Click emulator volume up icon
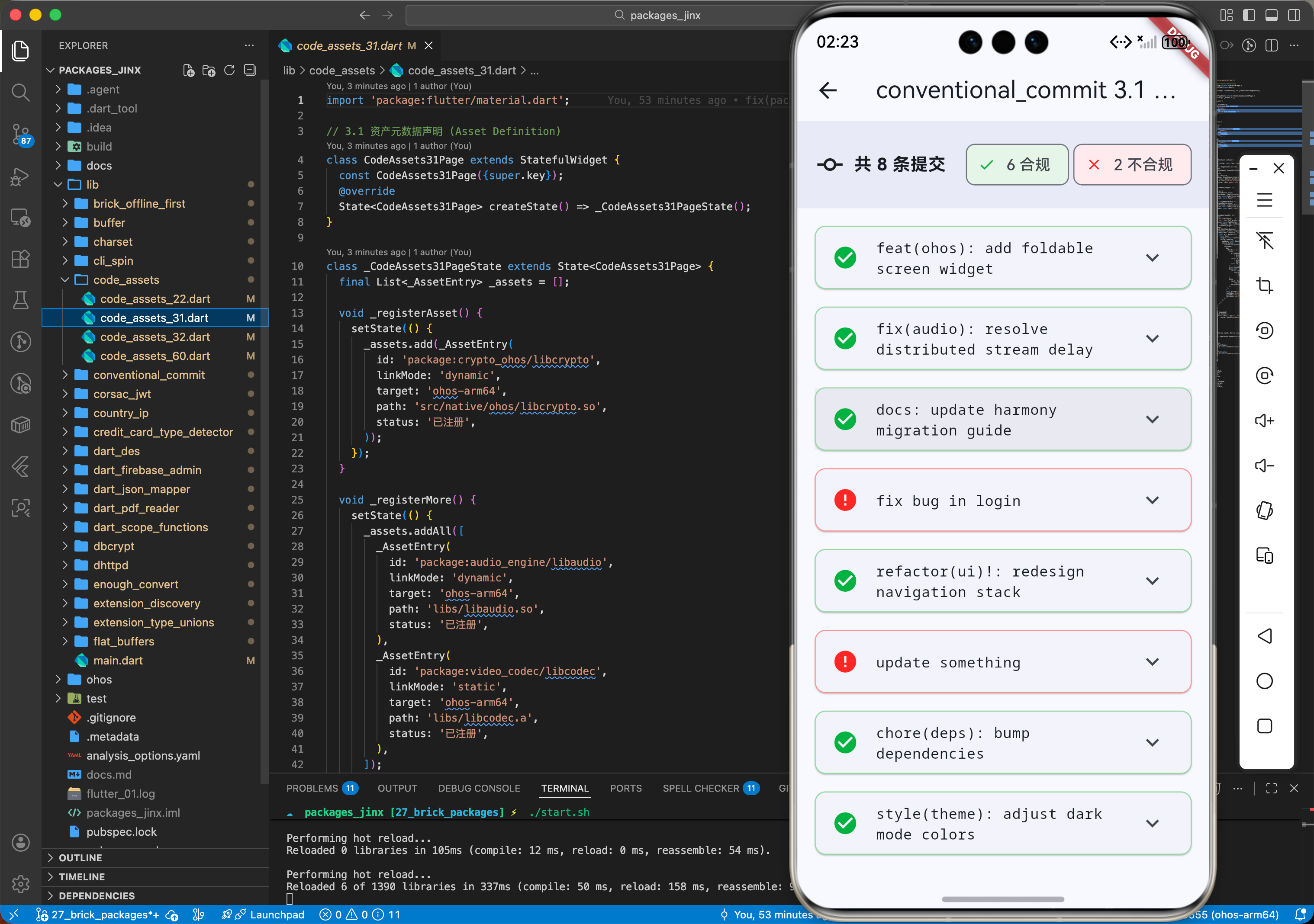The image size is (1314, 924). pos(1264,421)
